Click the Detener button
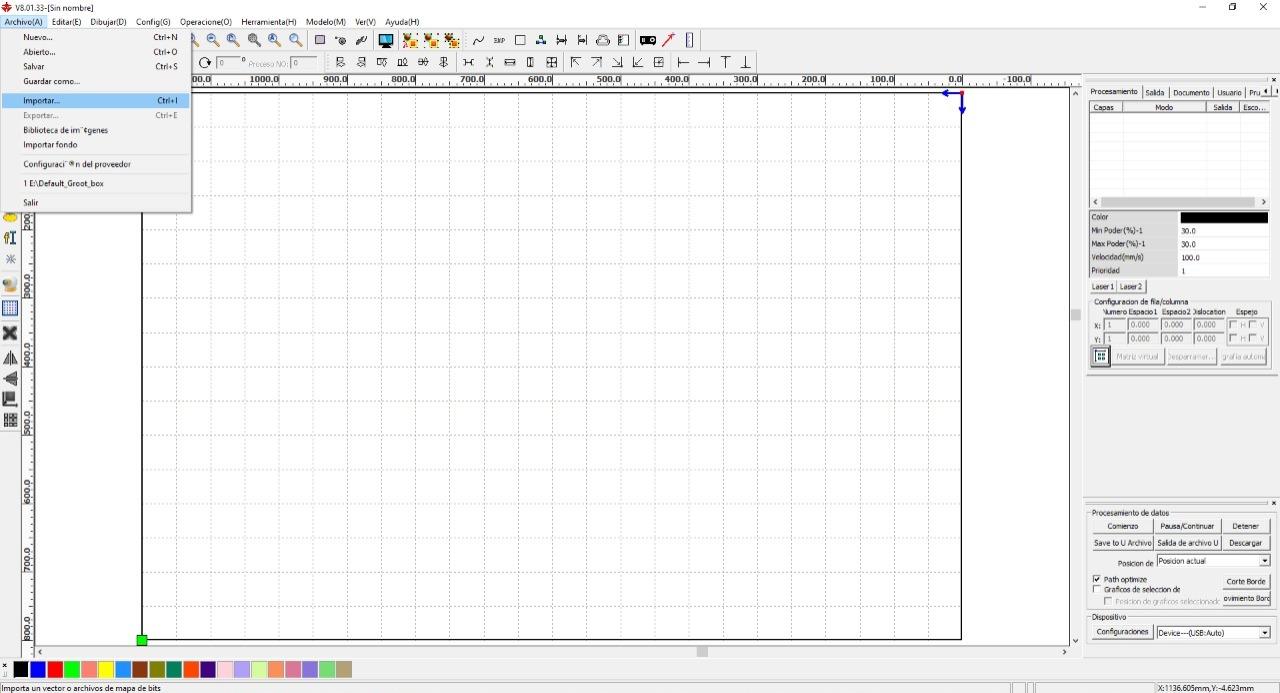Image resolution: width=1280 pixels, height=693 pixels. coord(1246,526)
